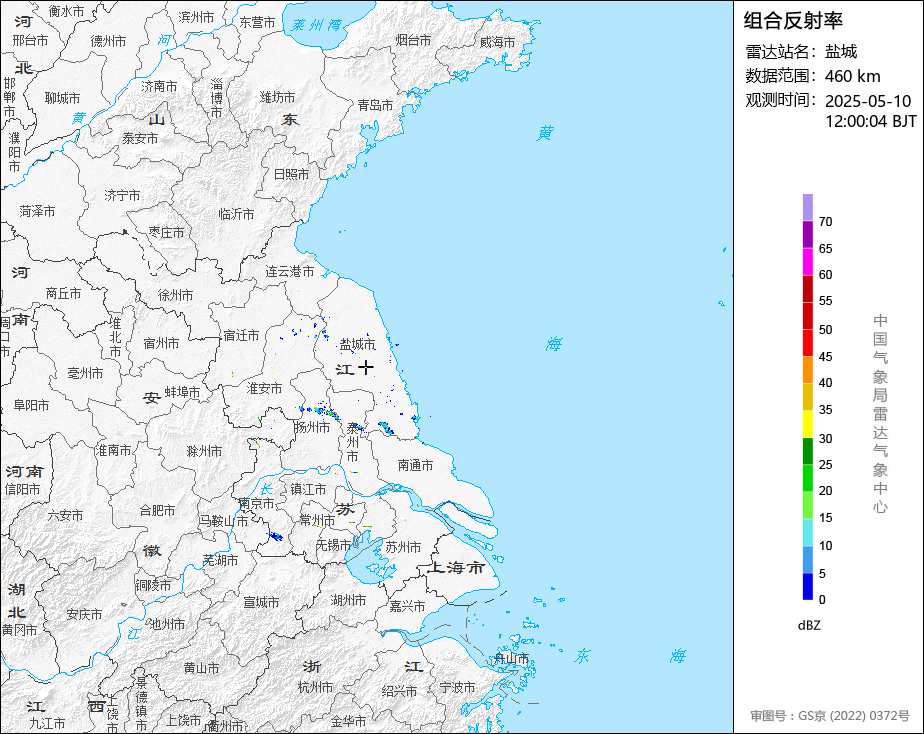This screenshot has height=734, width=924.
Task: Click the 宁波市 city label
Action: click(x=457, y=687)
